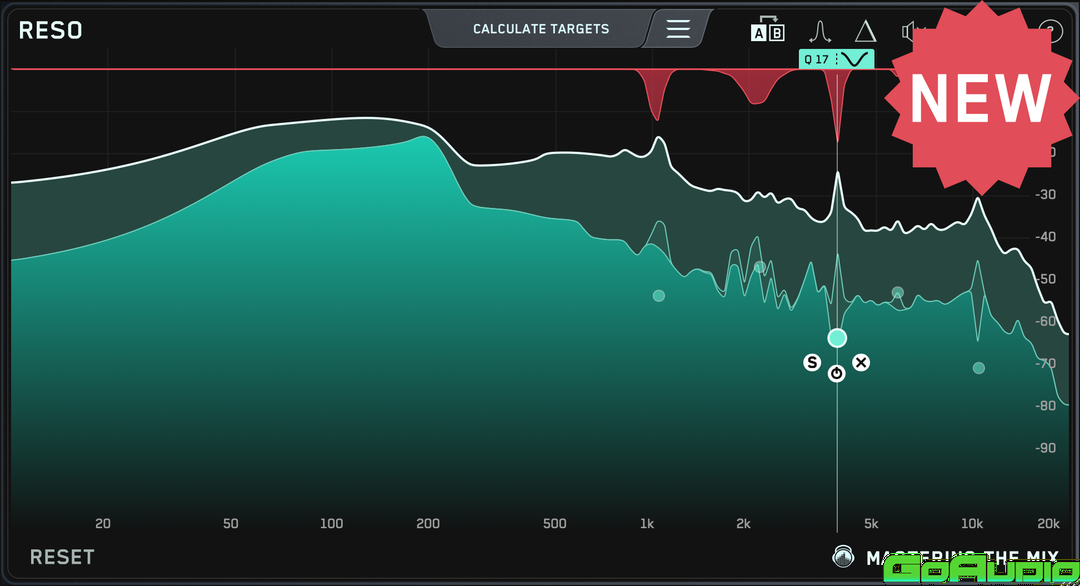Click the red reduction dip near 2k
Screen dimensions: 1080x586
756,86
